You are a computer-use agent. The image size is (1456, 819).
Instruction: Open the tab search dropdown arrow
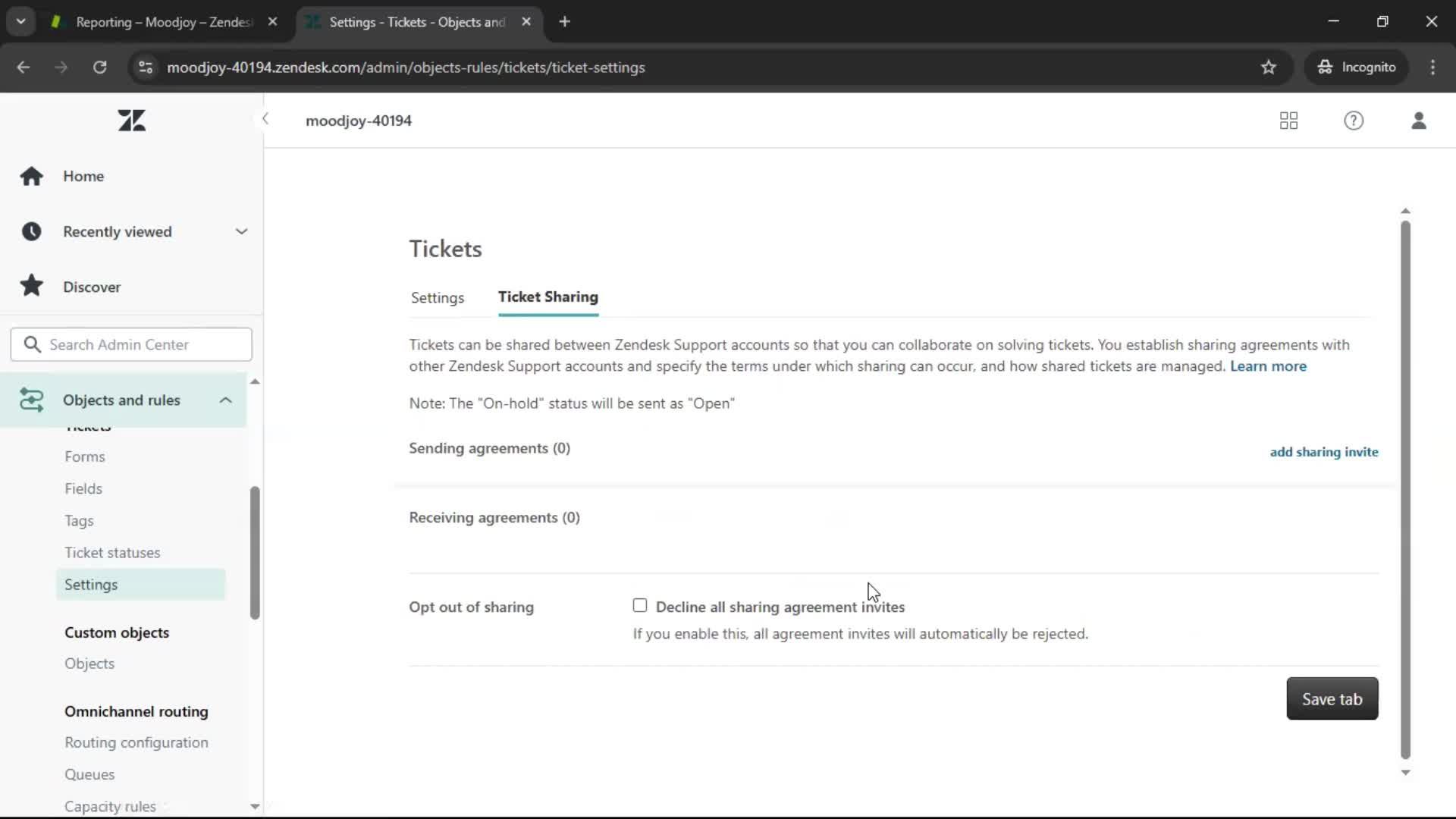click(x=20, y=22)
